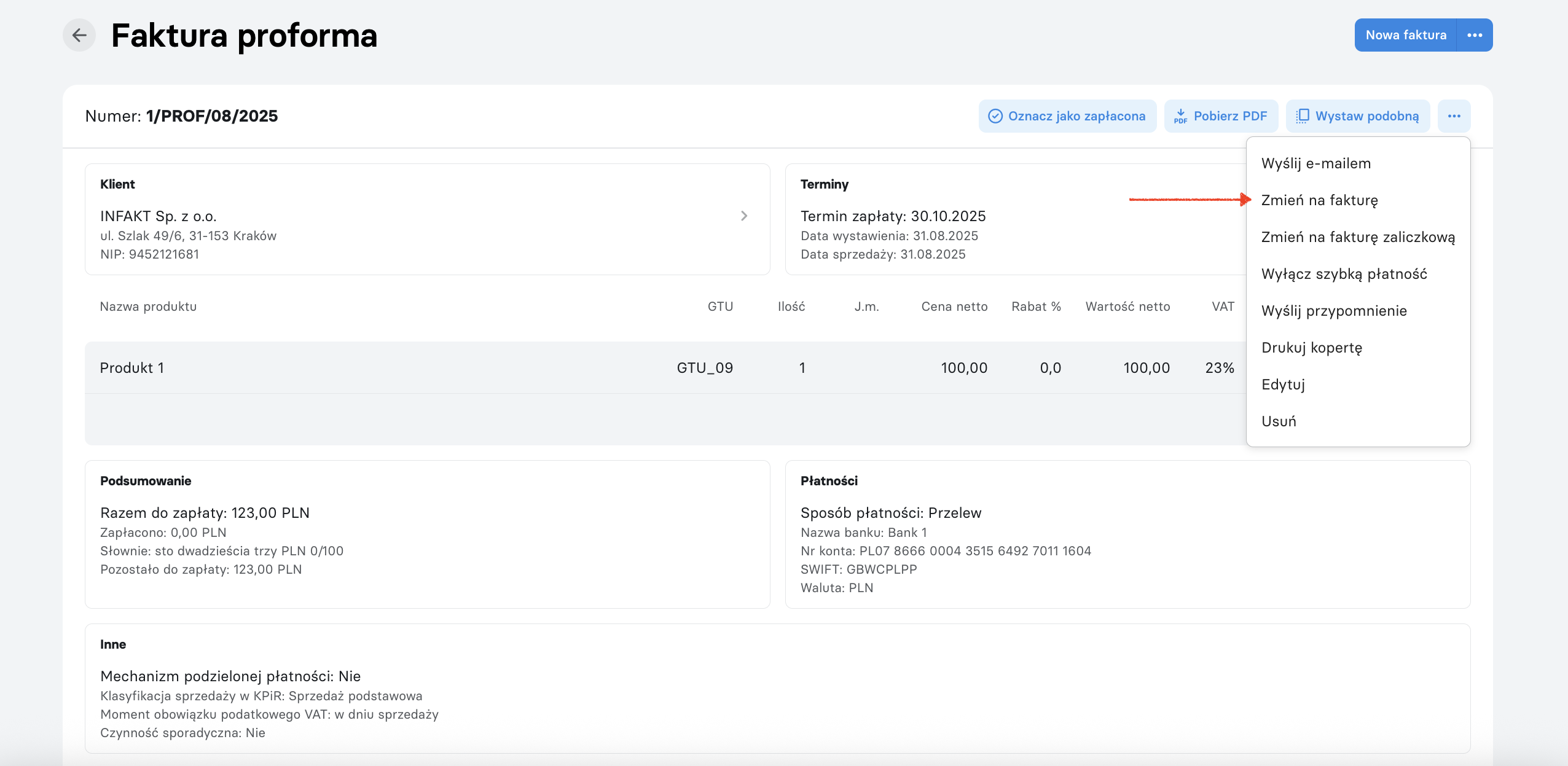The height and width of the screenshot is (766, 1568).
Task: Click the Data wystawienia: 31.08.2025 text
Action: pyautogui.click(x=889, y=236)
